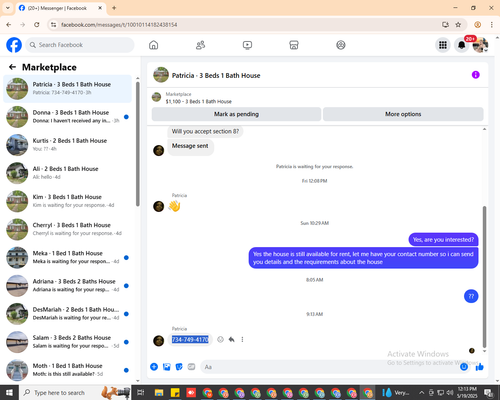Open the taskbar clock and date
The image size is (500, 400).
coord(467,393)
